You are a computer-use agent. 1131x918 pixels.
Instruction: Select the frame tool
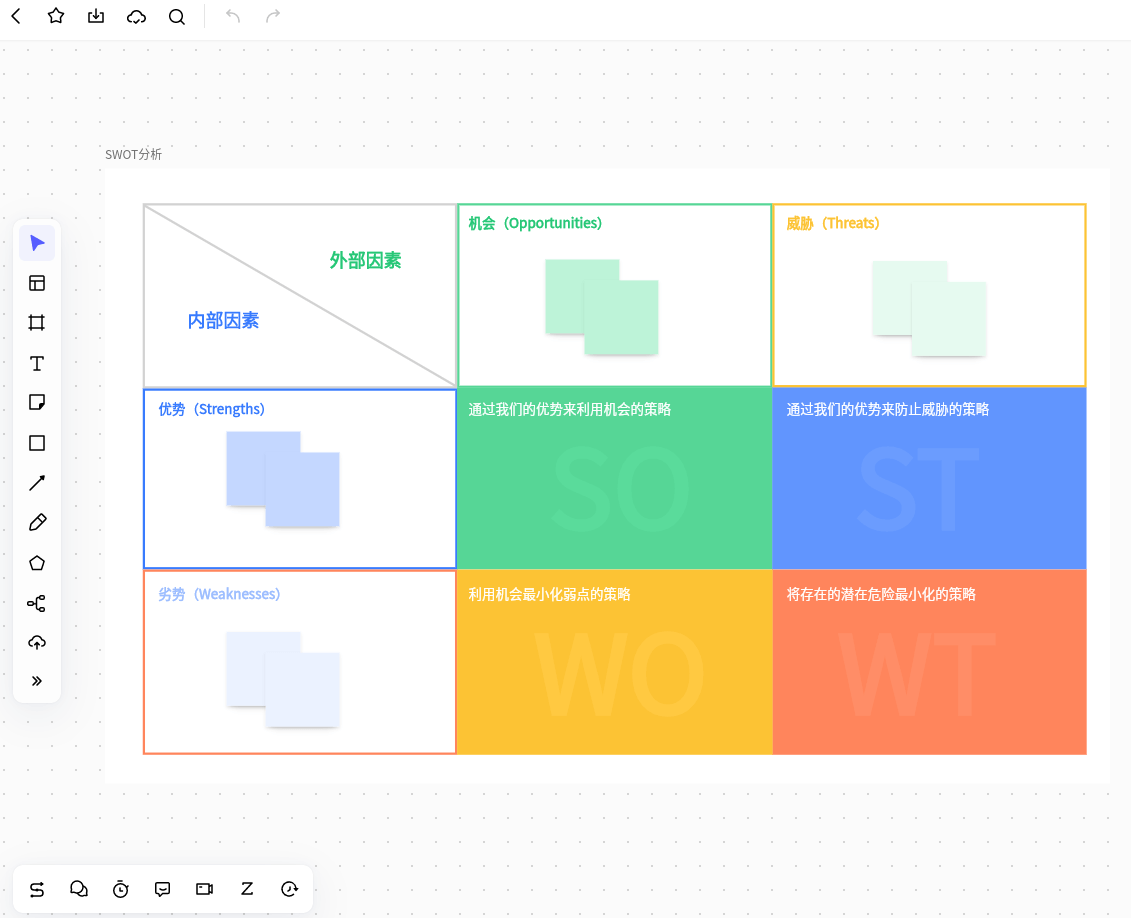[37, 323]
